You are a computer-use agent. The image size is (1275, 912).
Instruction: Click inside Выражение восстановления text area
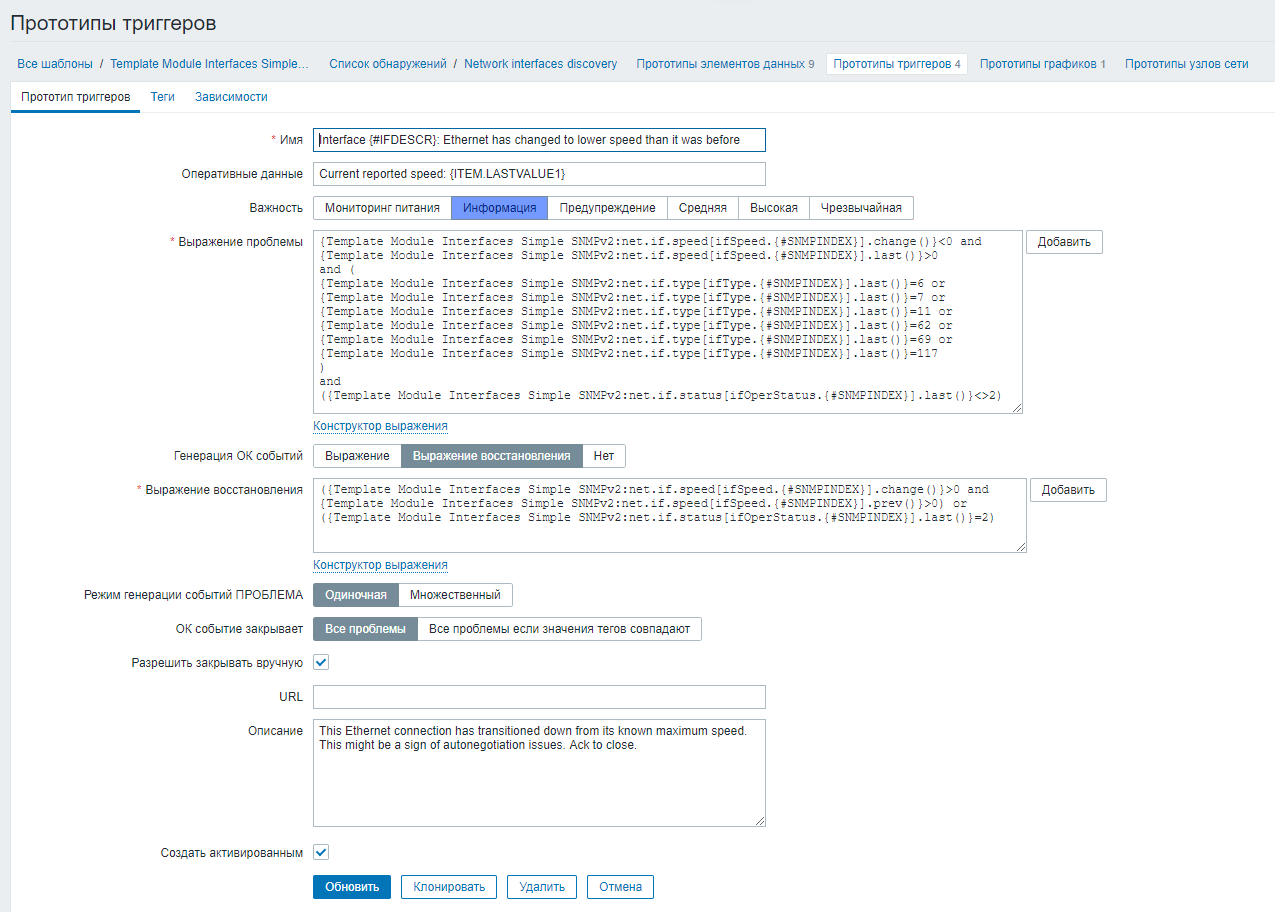[670, 516]
